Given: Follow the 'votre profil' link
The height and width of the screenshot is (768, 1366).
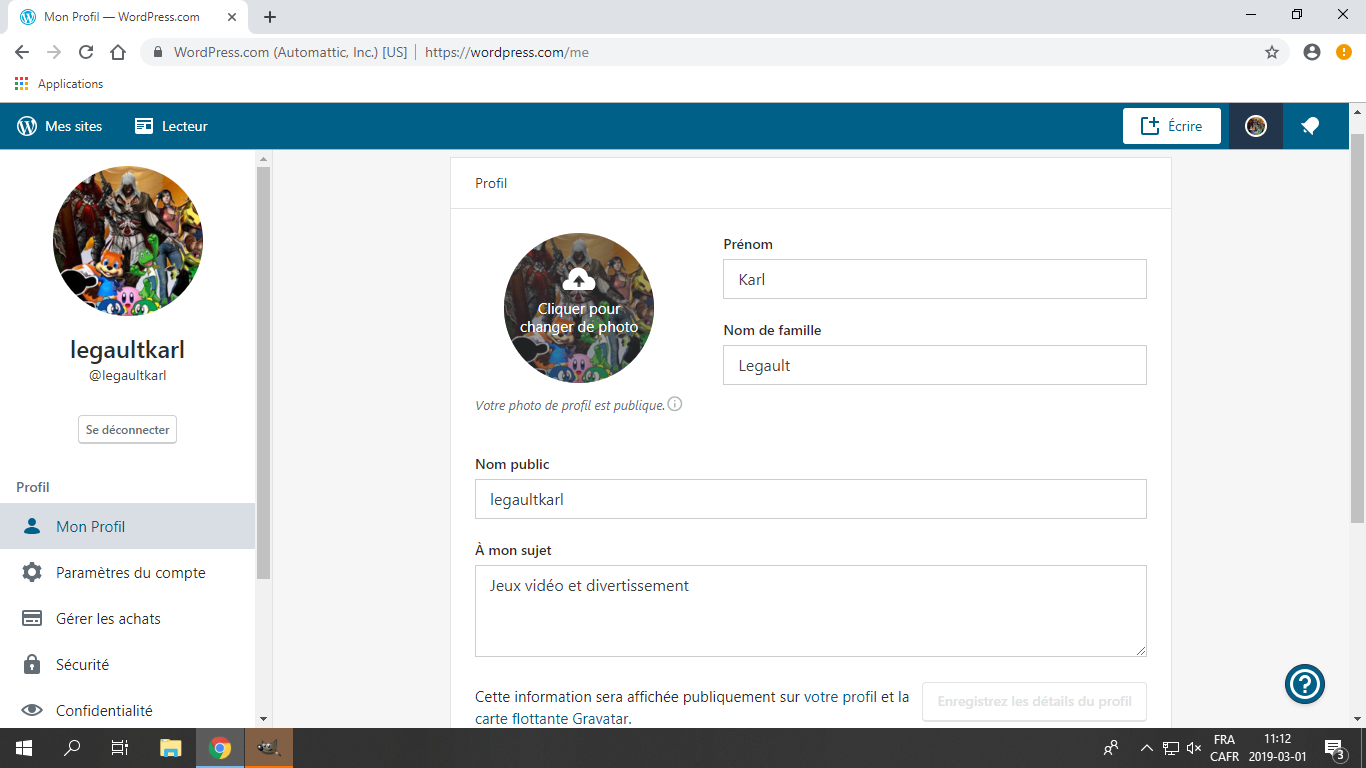Looking at the screenshot, I should (x=840, y=697).
